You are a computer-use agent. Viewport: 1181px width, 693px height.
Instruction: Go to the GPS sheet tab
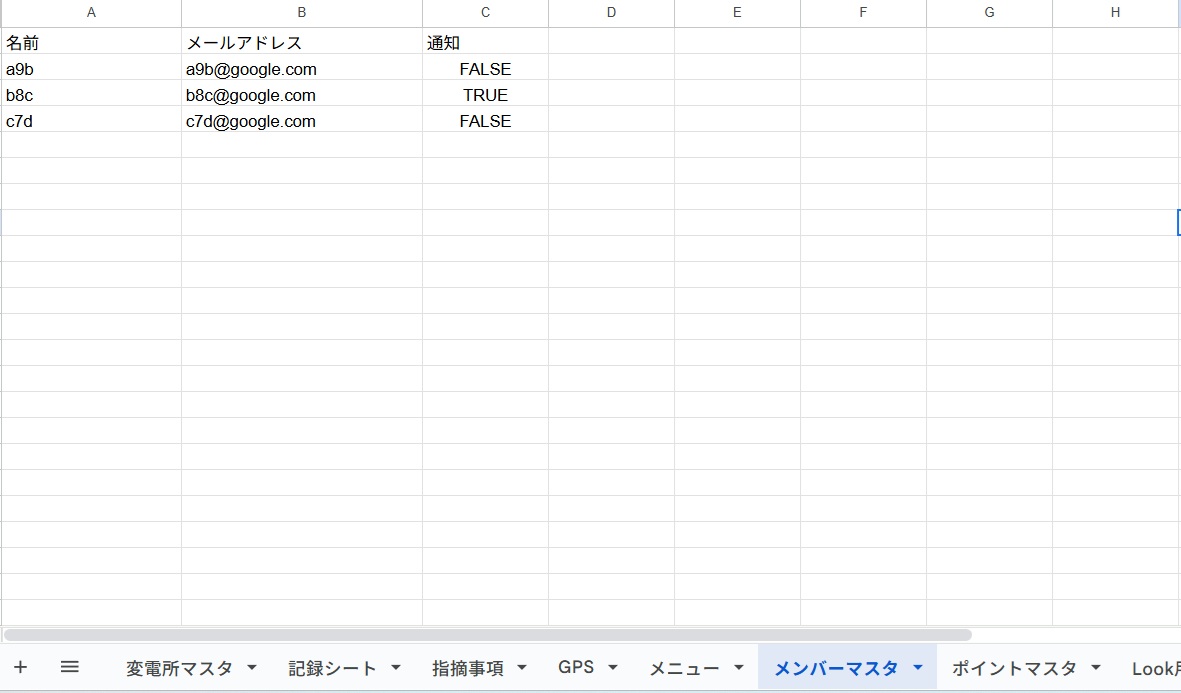576,668
